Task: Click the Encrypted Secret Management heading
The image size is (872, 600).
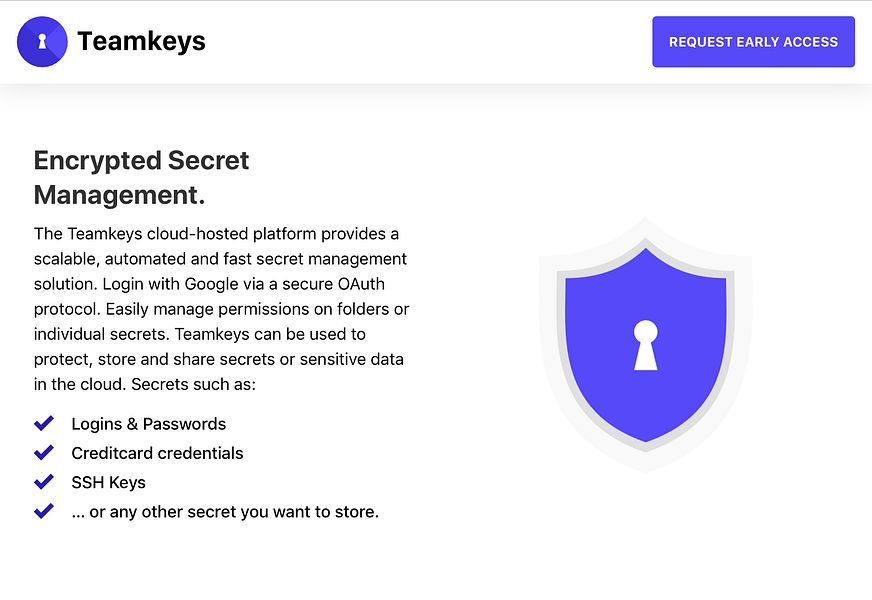Action: pos(141,177)
